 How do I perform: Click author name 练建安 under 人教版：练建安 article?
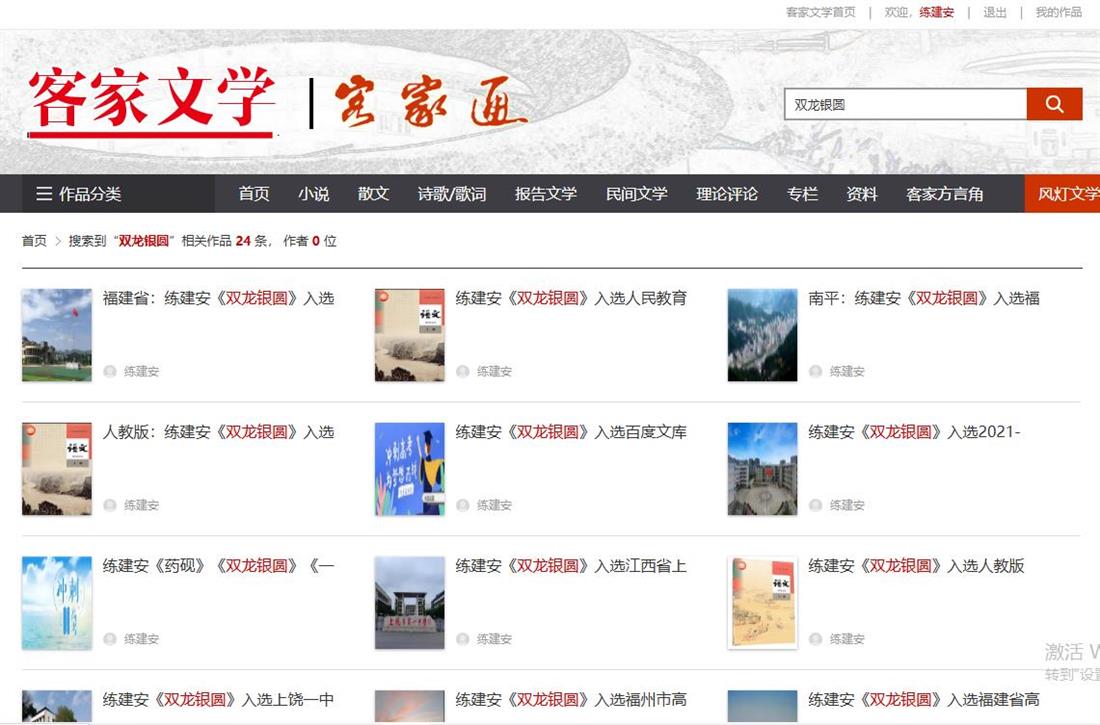pyautogui.click(x=142, y=505)
